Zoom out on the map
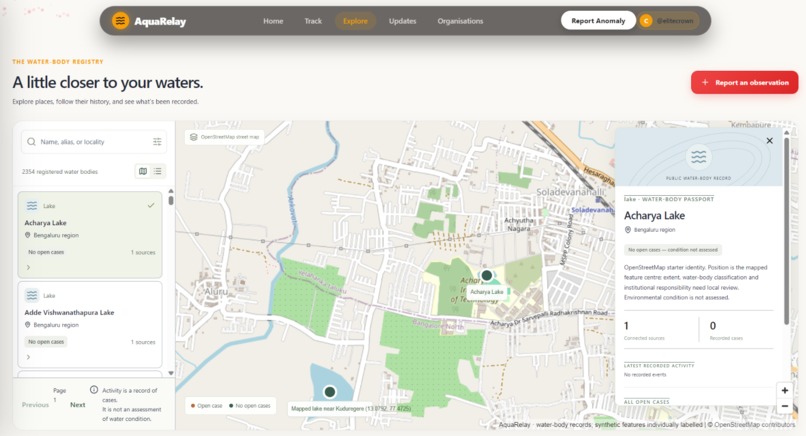806x436 pixels. (x=784, y=406)
